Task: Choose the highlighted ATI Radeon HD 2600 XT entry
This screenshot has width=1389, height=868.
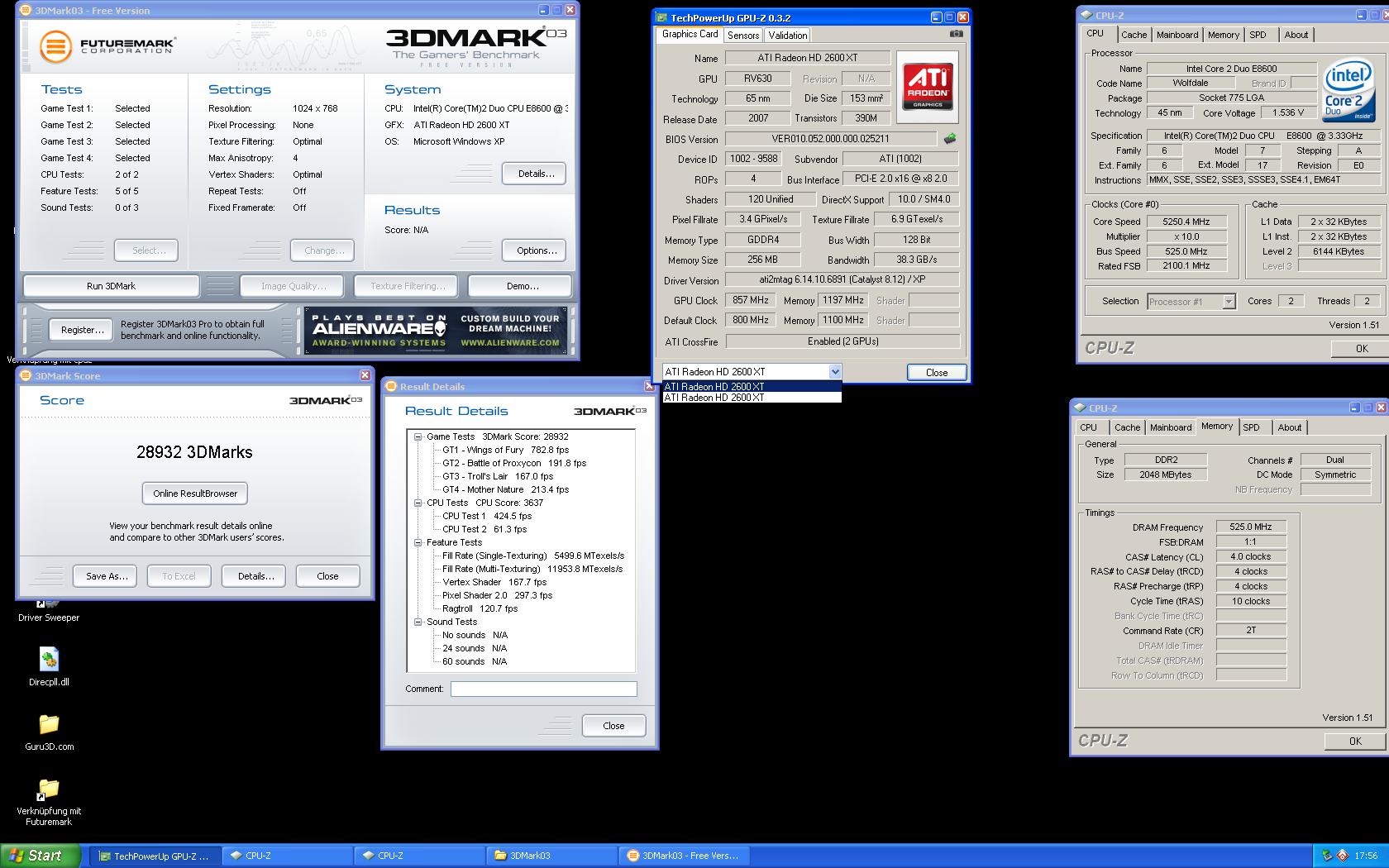Action: 752,386
